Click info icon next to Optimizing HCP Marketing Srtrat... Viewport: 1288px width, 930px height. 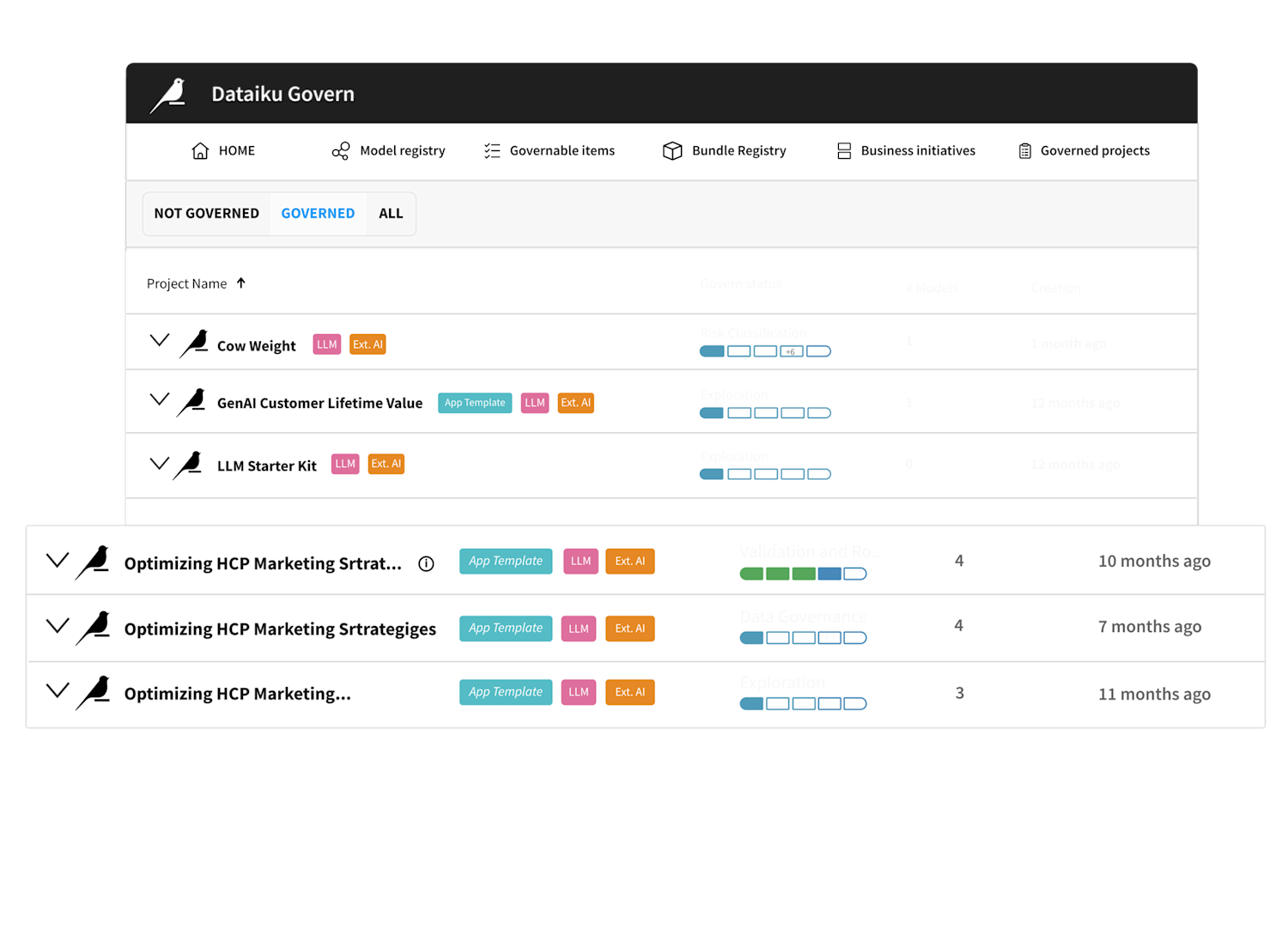pos(426,563)
